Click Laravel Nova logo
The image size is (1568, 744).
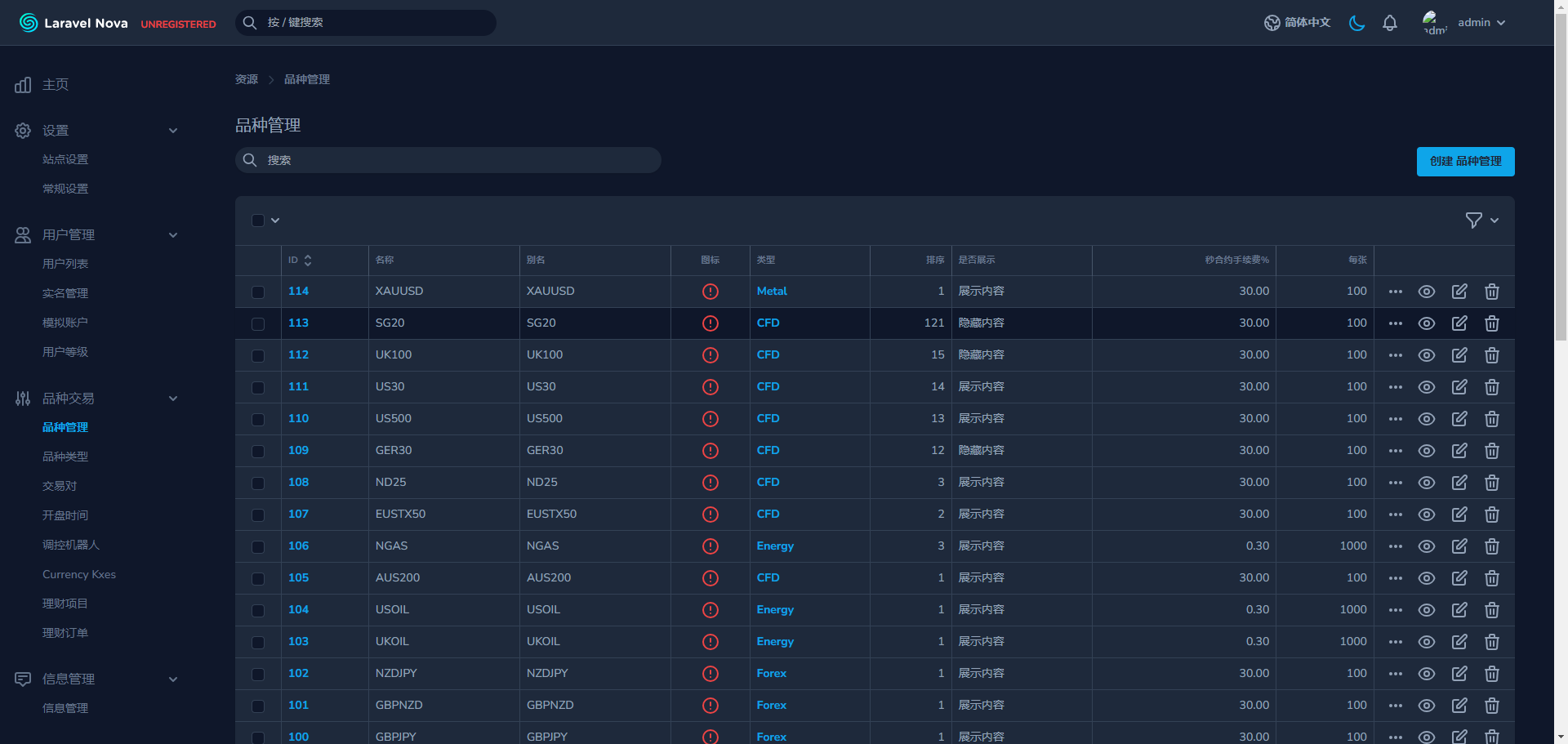[x=73, y=23]
